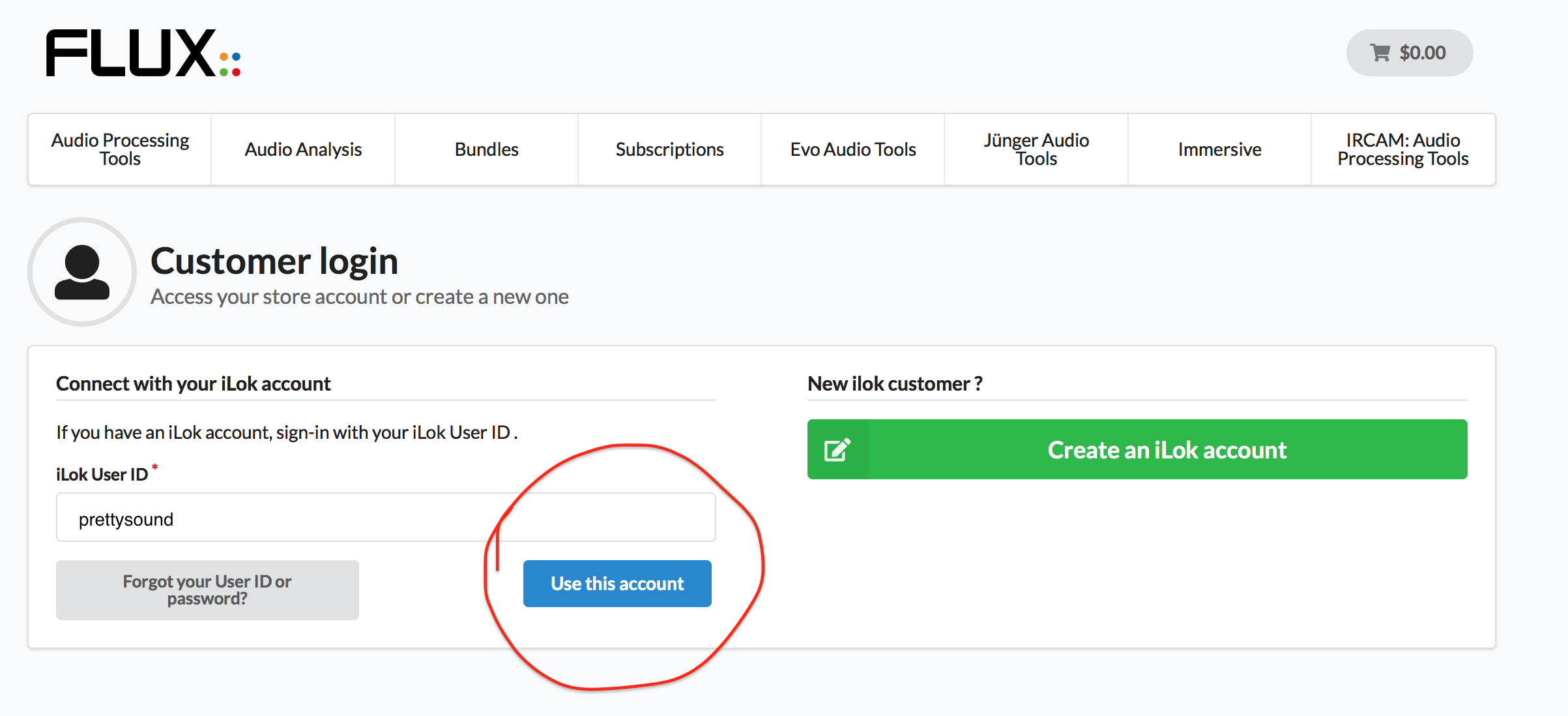This screenshot has width=1568, height=716.
Task: Click 'Connect with your iLok account' heading
Action: 194,383
